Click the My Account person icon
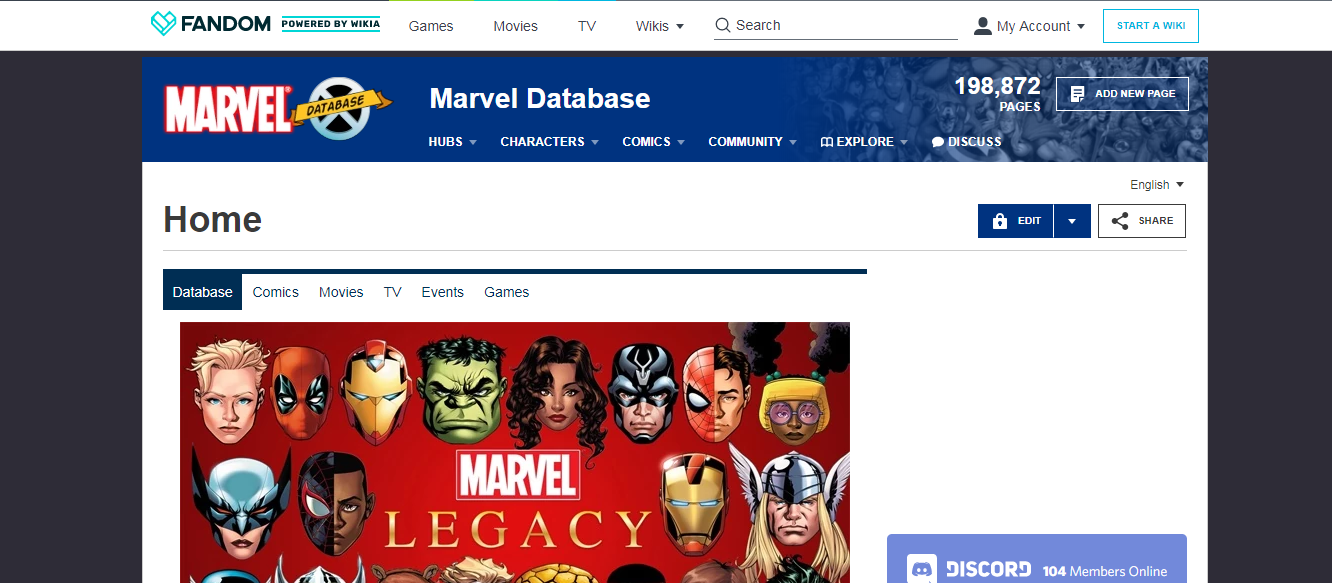 [983, 26]
